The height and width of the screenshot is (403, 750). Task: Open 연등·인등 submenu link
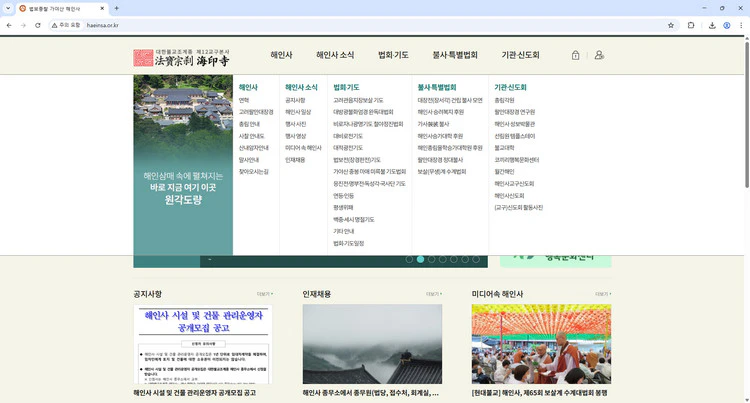tap(343, 196)
